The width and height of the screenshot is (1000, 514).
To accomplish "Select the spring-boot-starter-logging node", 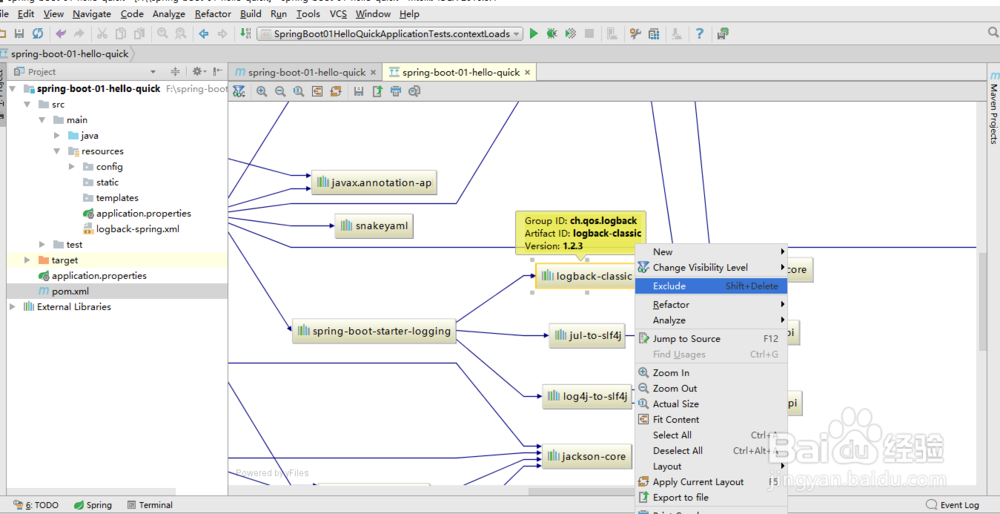I will [374, 331].
